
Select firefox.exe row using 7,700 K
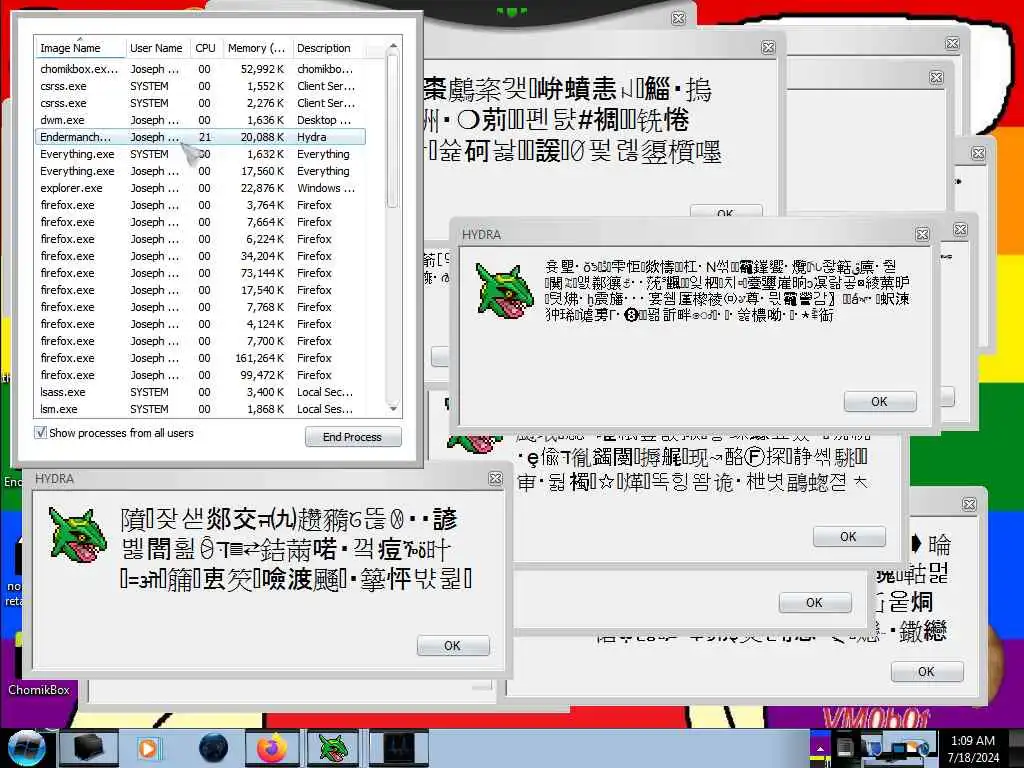tap(200, 340)
